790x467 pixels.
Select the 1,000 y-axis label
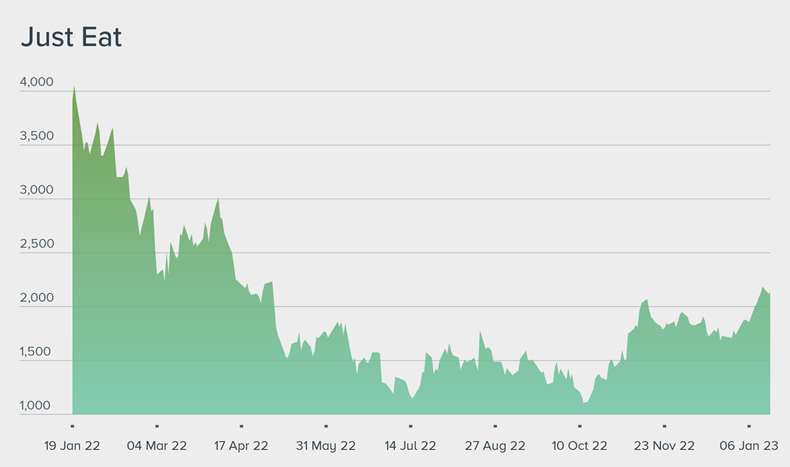pyautogui.click(x=36, y=406)
